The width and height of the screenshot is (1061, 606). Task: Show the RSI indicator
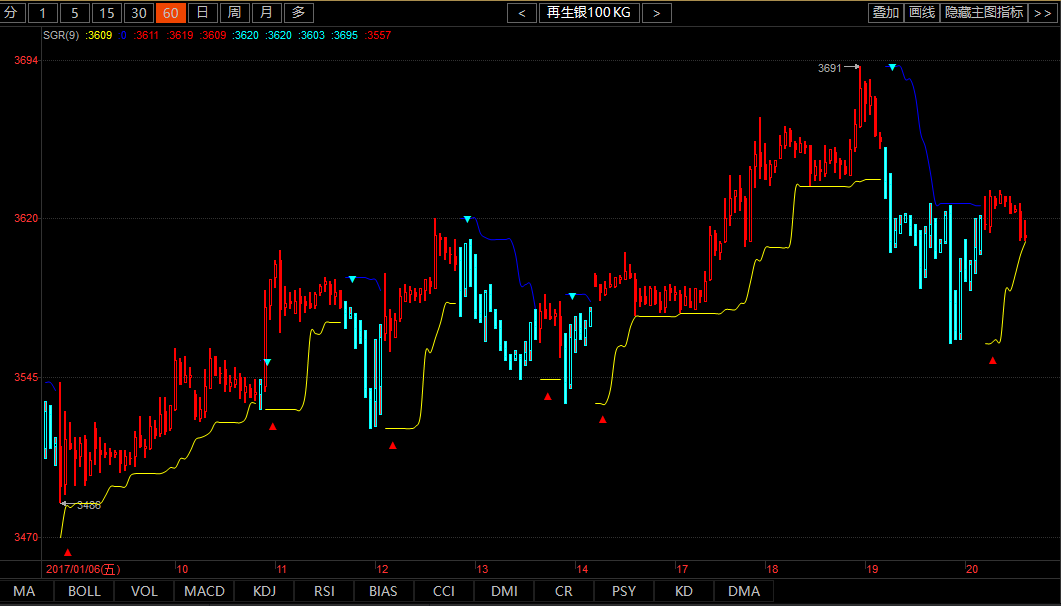324,591
